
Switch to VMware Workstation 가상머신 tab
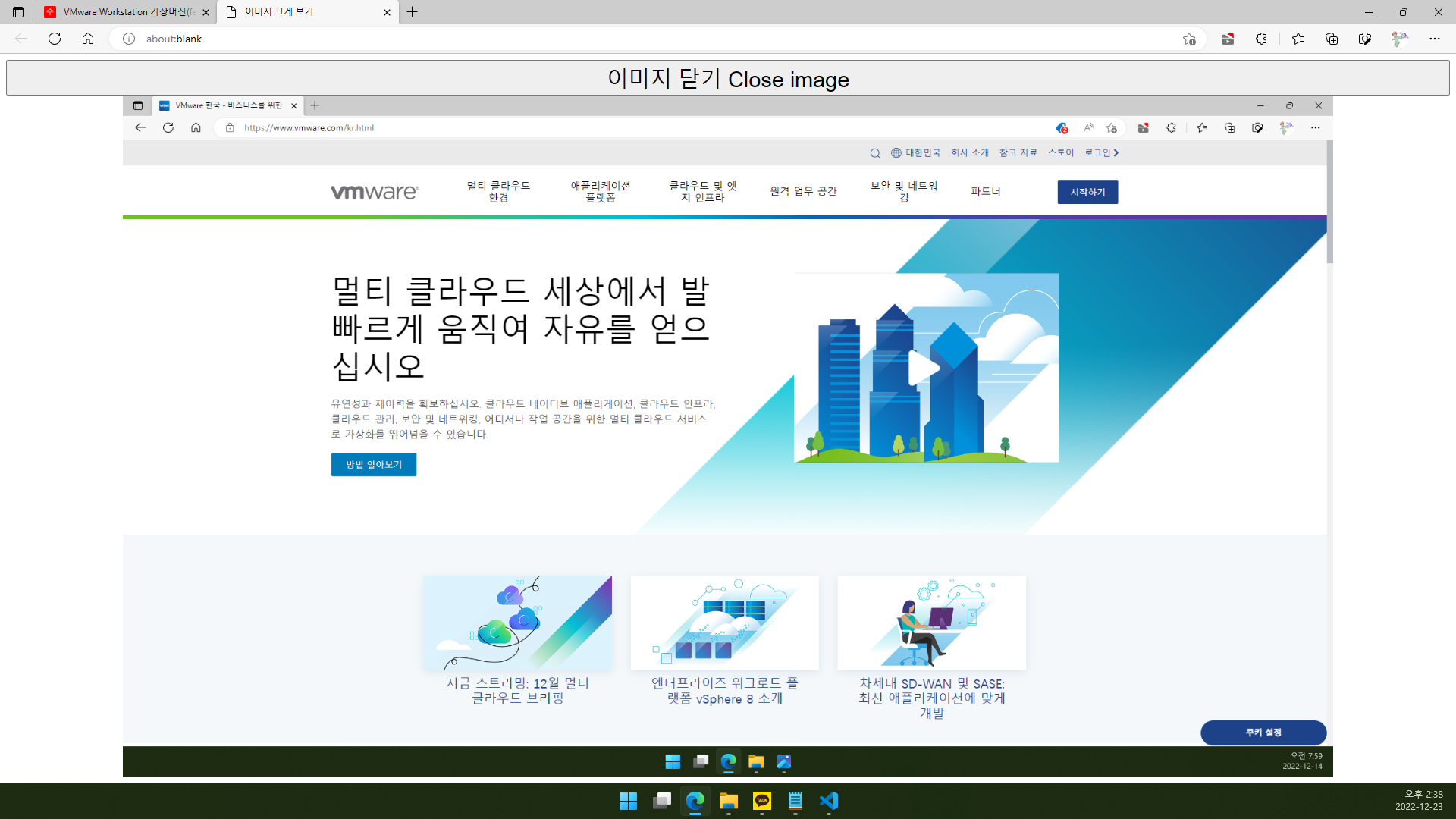[x=127, y=12]
